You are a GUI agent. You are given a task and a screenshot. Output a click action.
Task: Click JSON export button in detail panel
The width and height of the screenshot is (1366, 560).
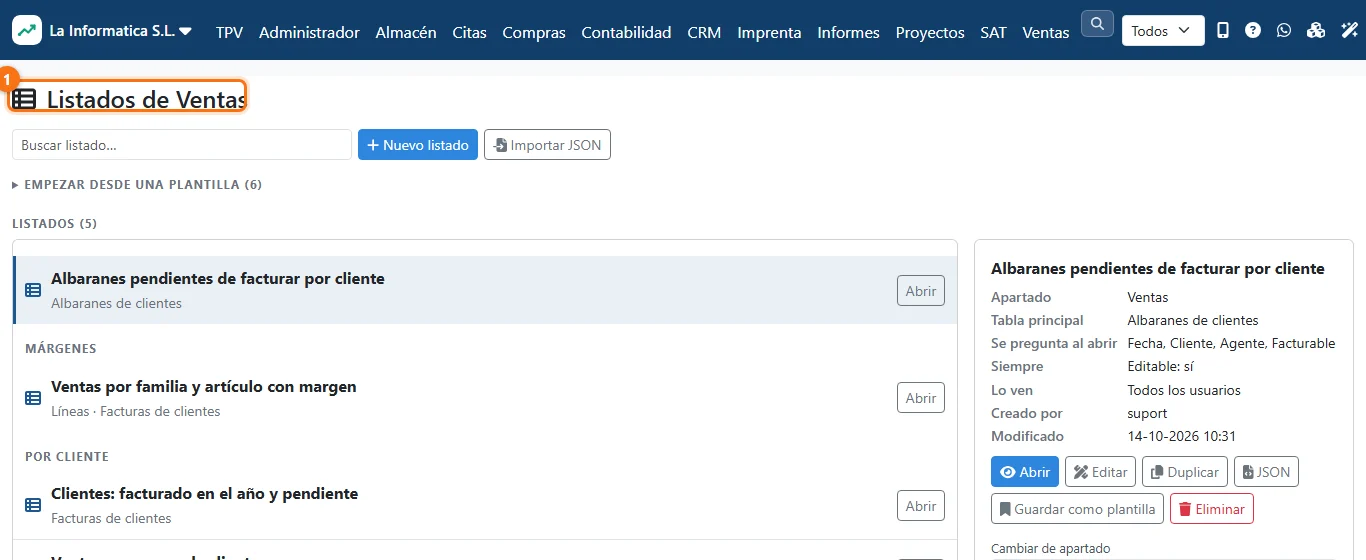[x=1266, y=472]
